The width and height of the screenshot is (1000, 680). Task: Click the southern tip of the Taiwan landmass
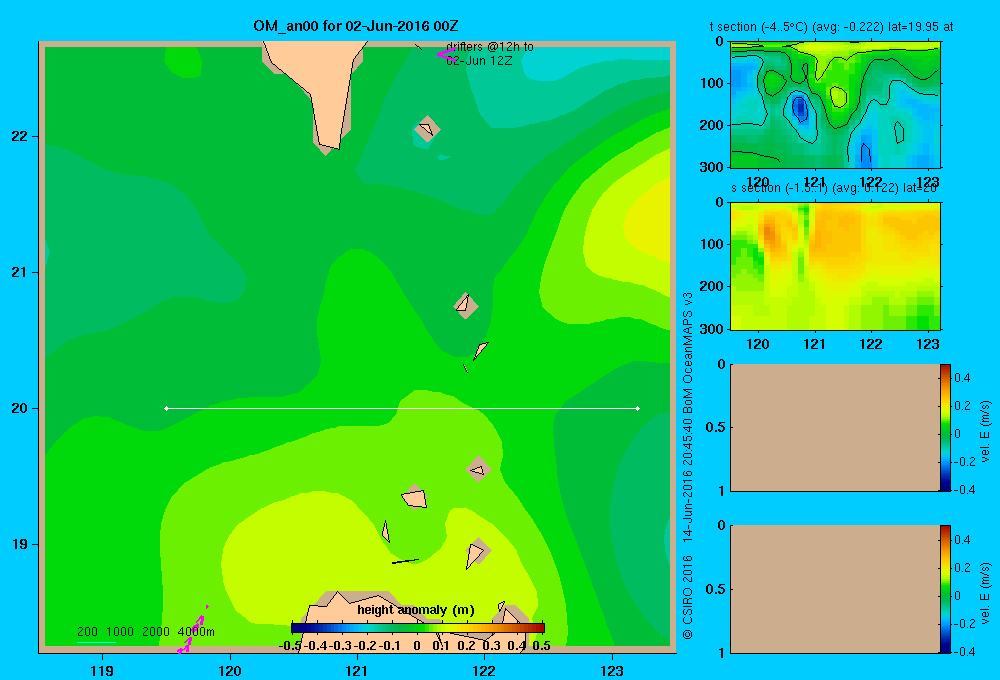pyautogui.click(x=328, y=145)
